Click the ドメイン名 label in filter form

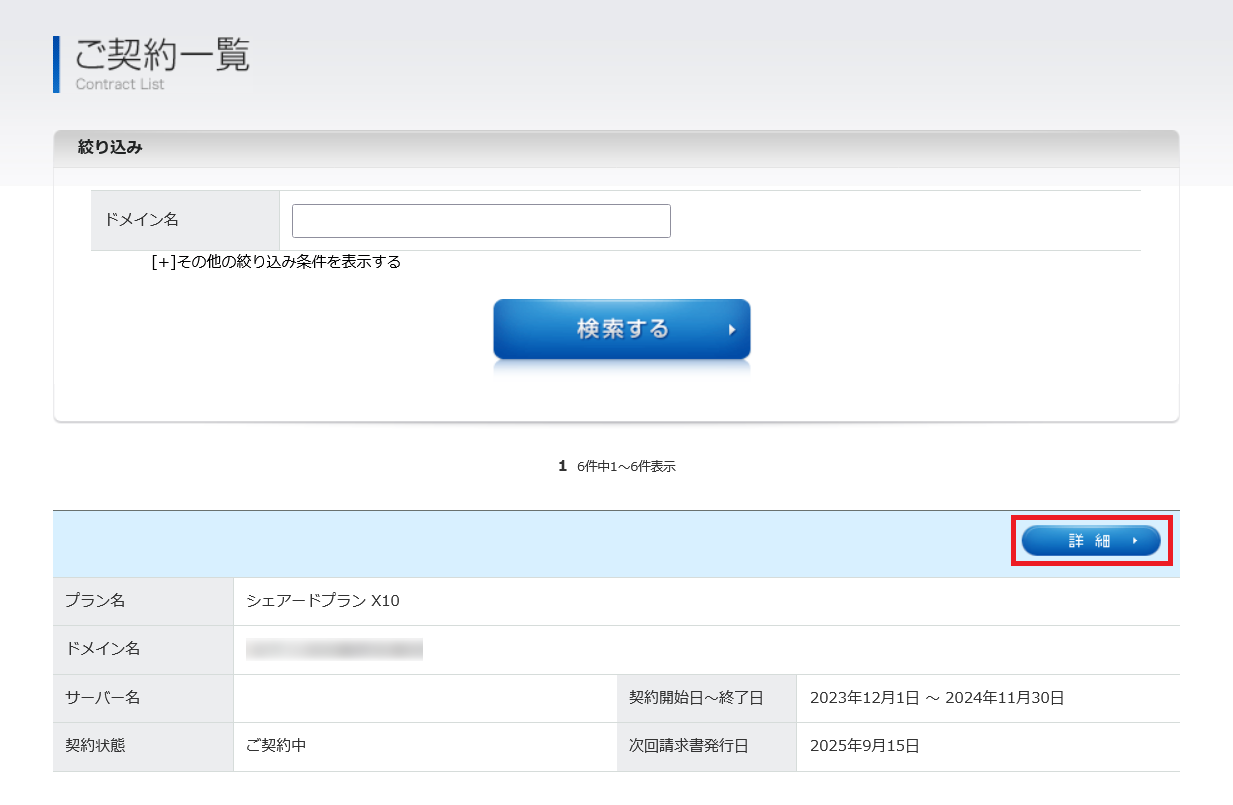pyautogui.click(x=141, y=220)
